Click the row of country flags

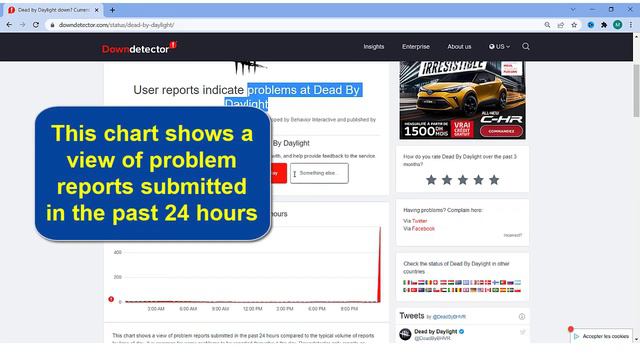[x=462, y=286]
